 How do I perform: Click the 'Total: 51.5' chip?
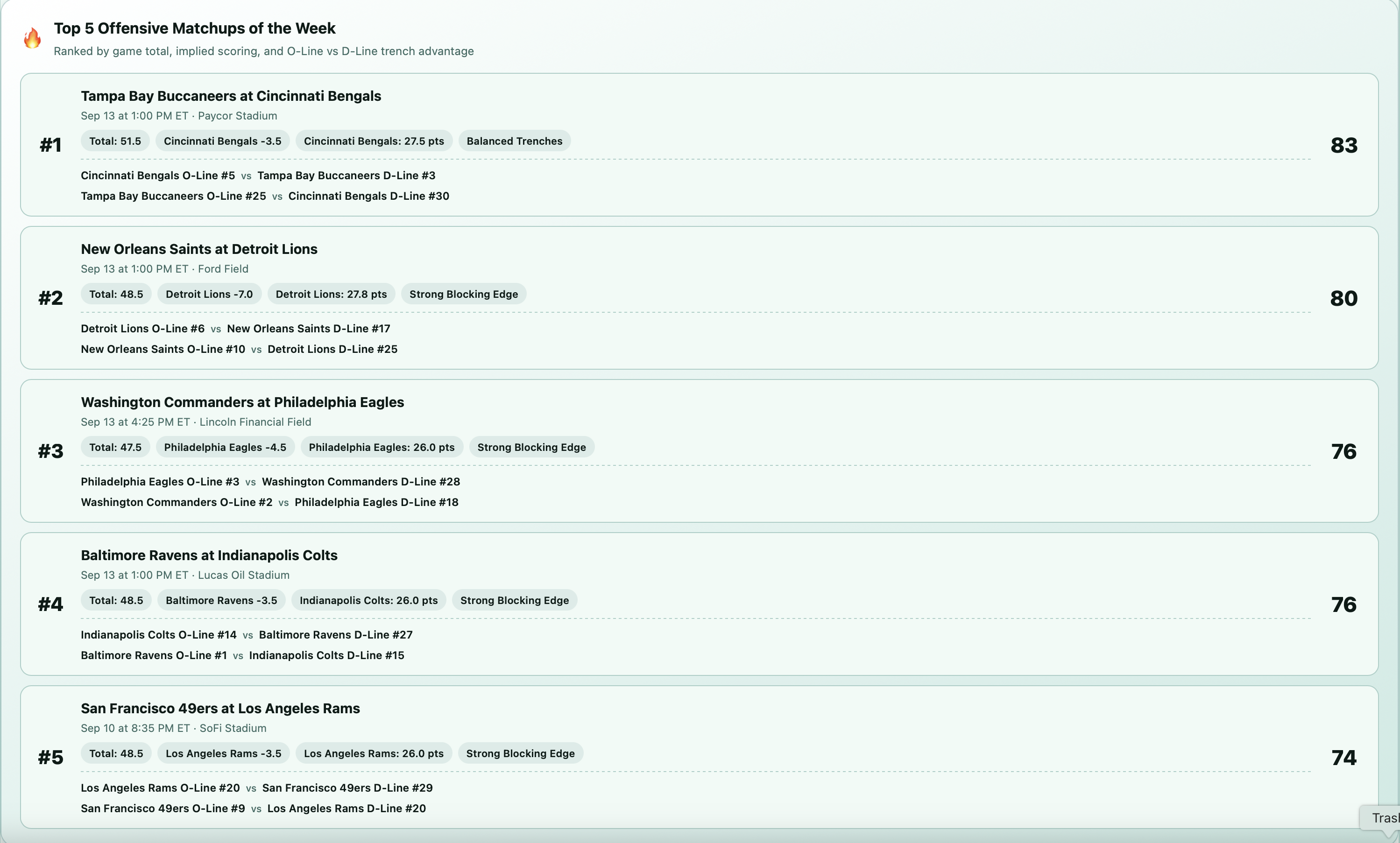pos(115,141)
